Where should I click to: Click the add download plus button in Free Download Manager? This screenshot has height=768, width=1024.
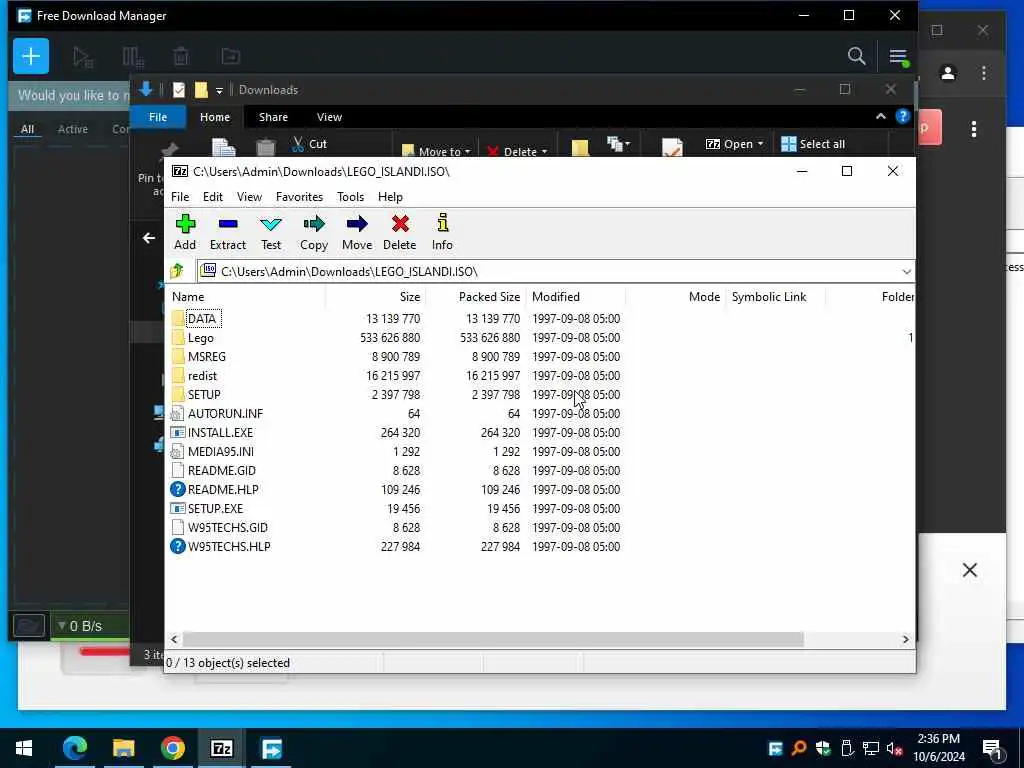(x=31, y=56)
